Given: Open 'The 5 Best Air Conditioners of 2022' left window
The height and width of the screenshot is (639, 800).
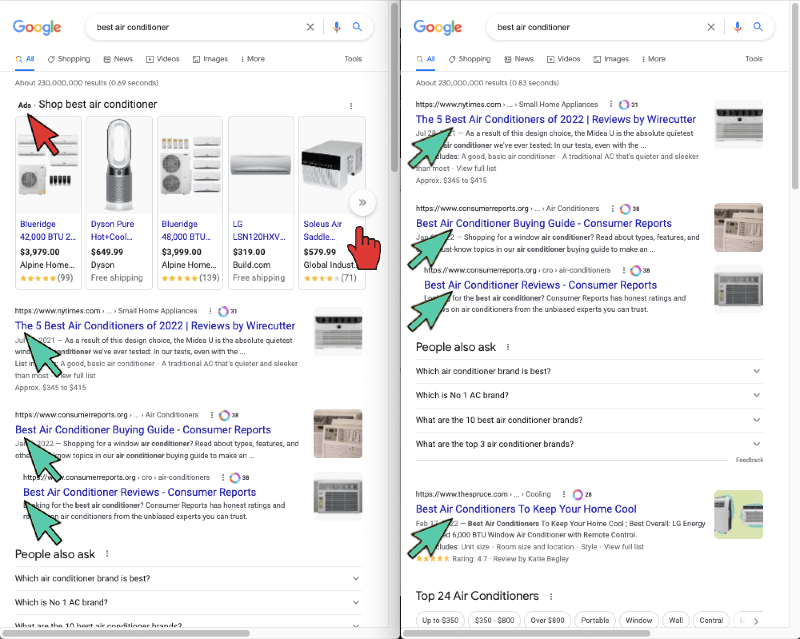Looking at the screenshot, I should point(155,326).
